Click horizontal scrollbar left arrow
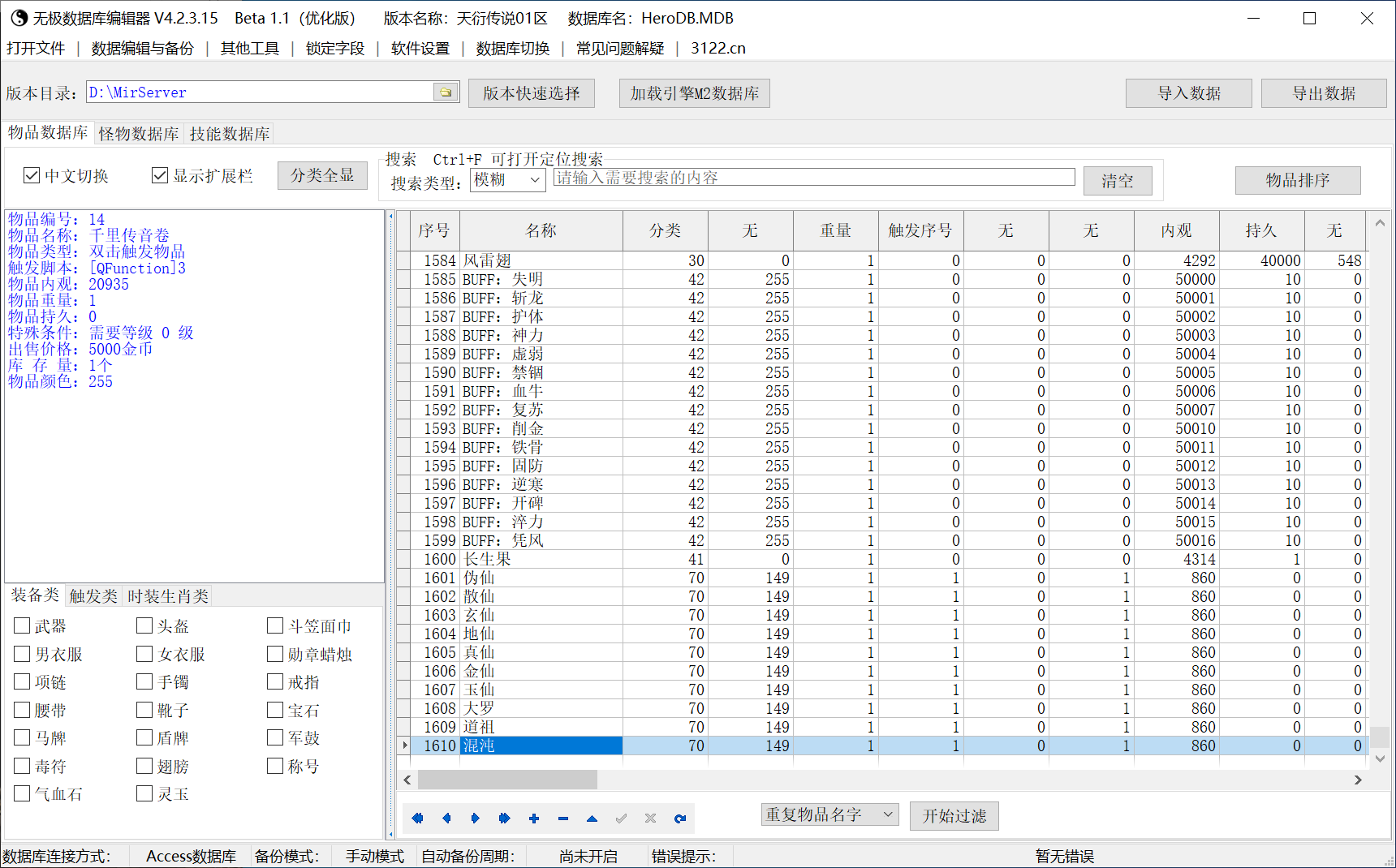 pos(407,780)
